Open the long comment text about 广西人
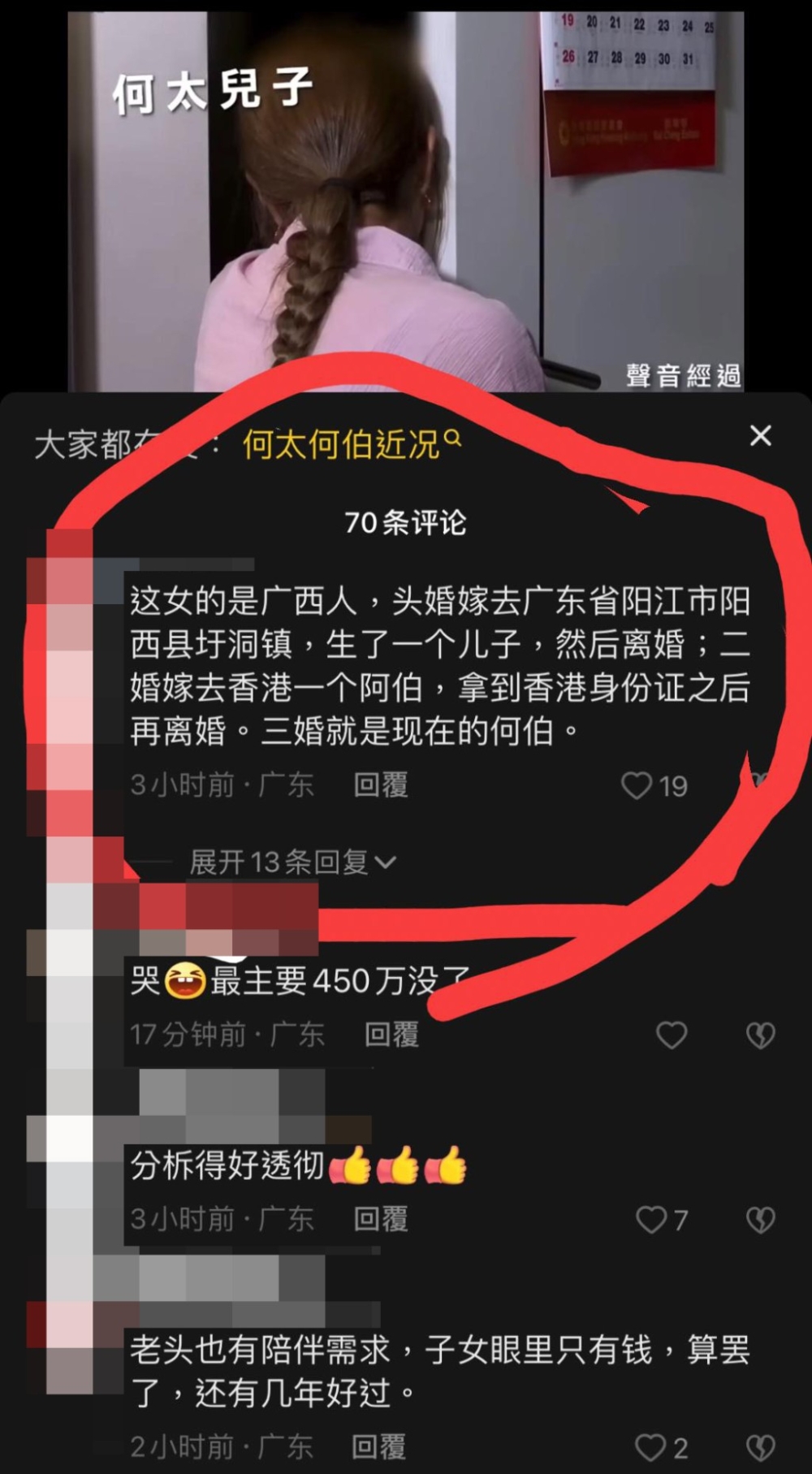This screenshot has width=812, height=1474. tap(440, 666)
